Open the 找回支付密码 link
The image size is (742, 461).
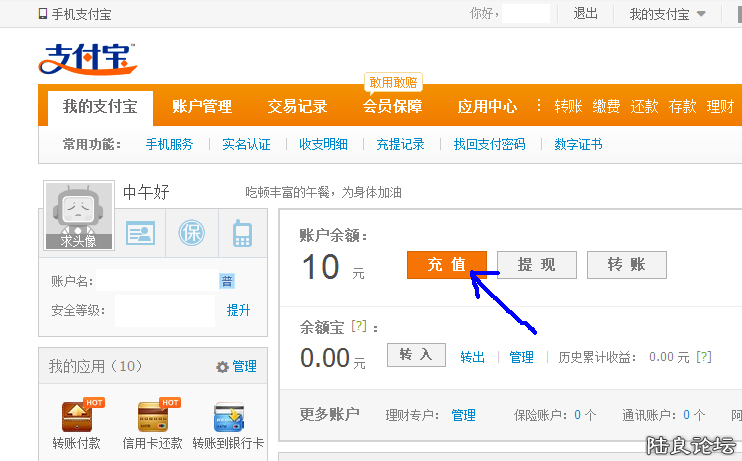tap(489, 144)
